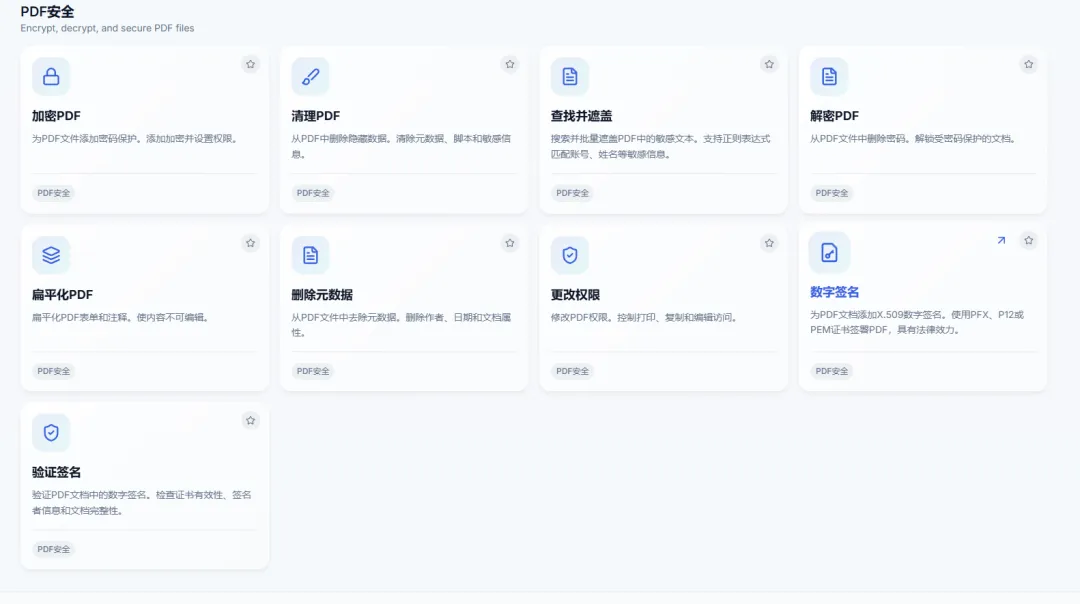
Task: Click the signature file icon on 数字签名 card
Action: pos(829,253)
